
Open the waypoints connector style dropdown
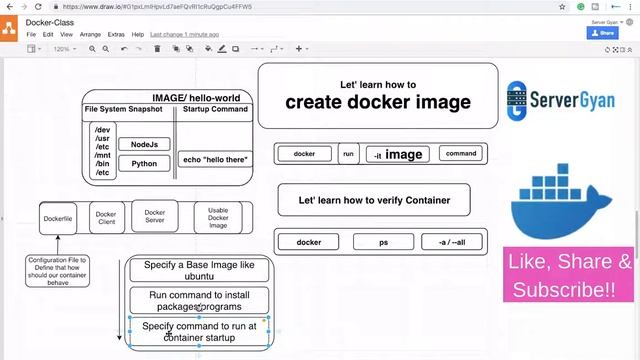coord(276,49)
